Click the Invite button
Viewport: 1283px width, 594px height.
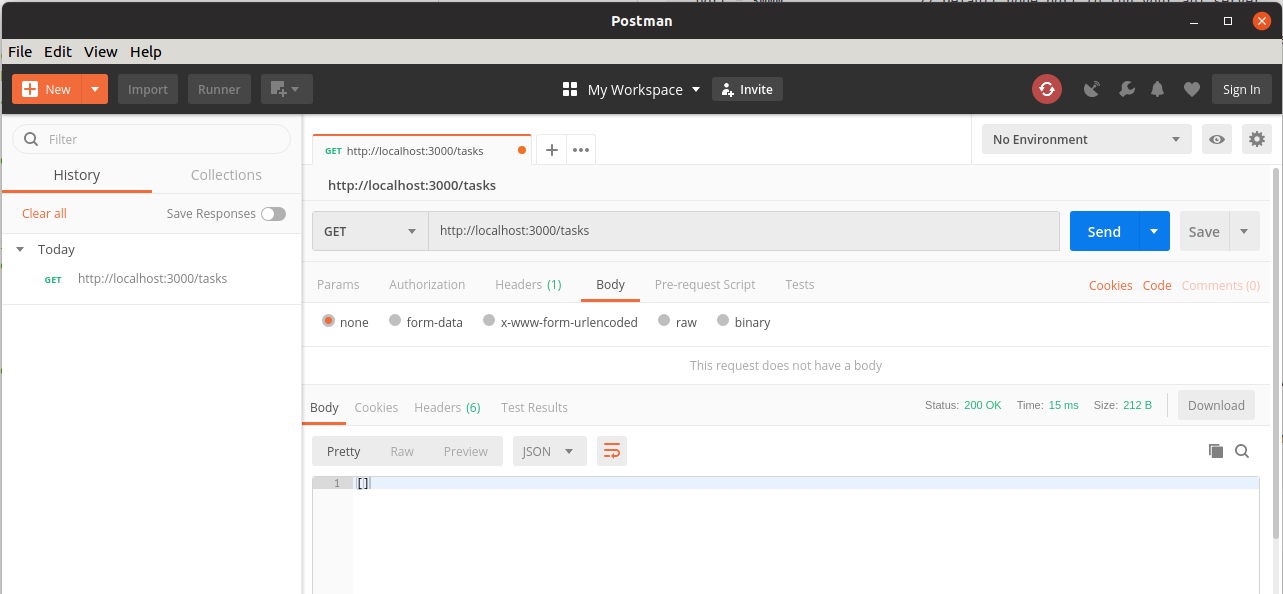point(747,89)
